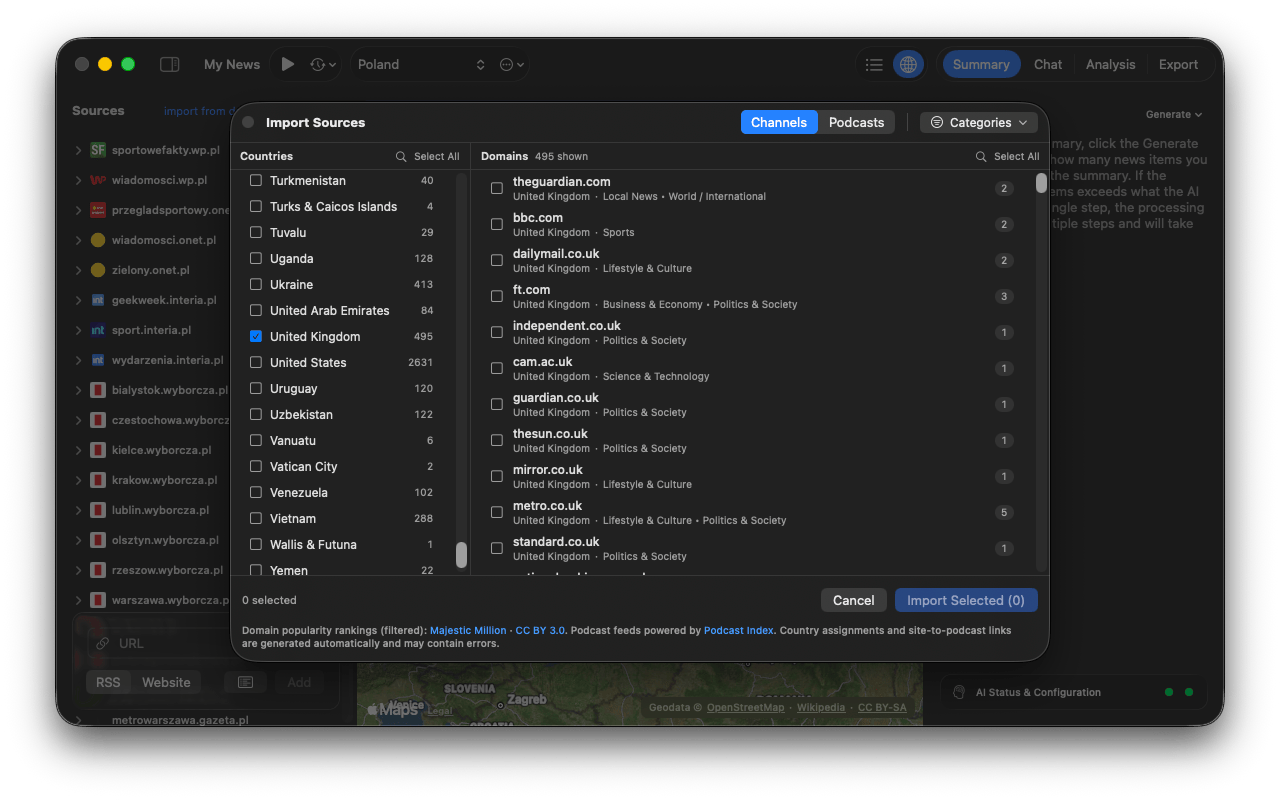
Task: Click the article view icon beside Website
Action: tap(245, 682)
